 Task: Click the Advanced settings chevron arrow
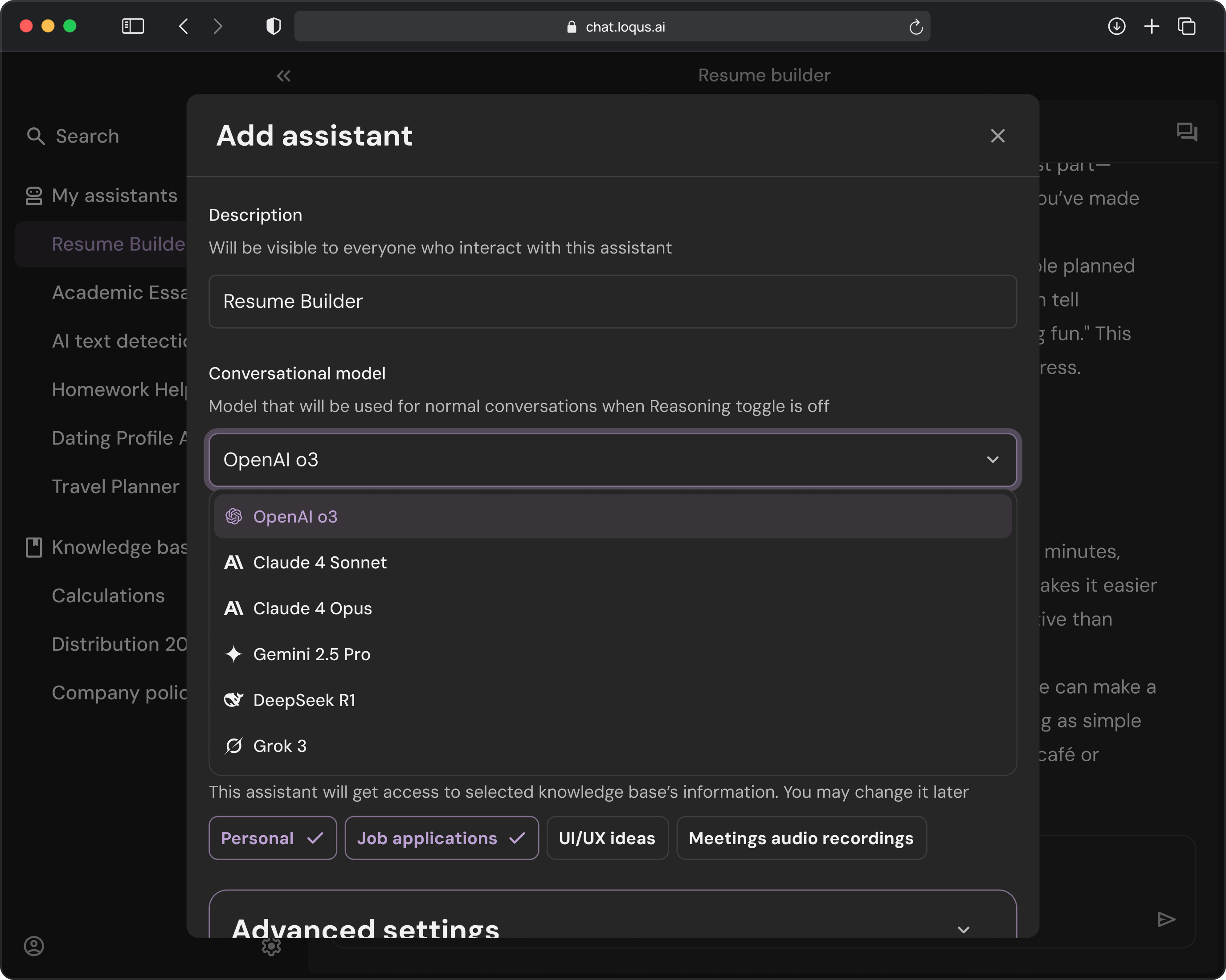[x=963, y=930]
